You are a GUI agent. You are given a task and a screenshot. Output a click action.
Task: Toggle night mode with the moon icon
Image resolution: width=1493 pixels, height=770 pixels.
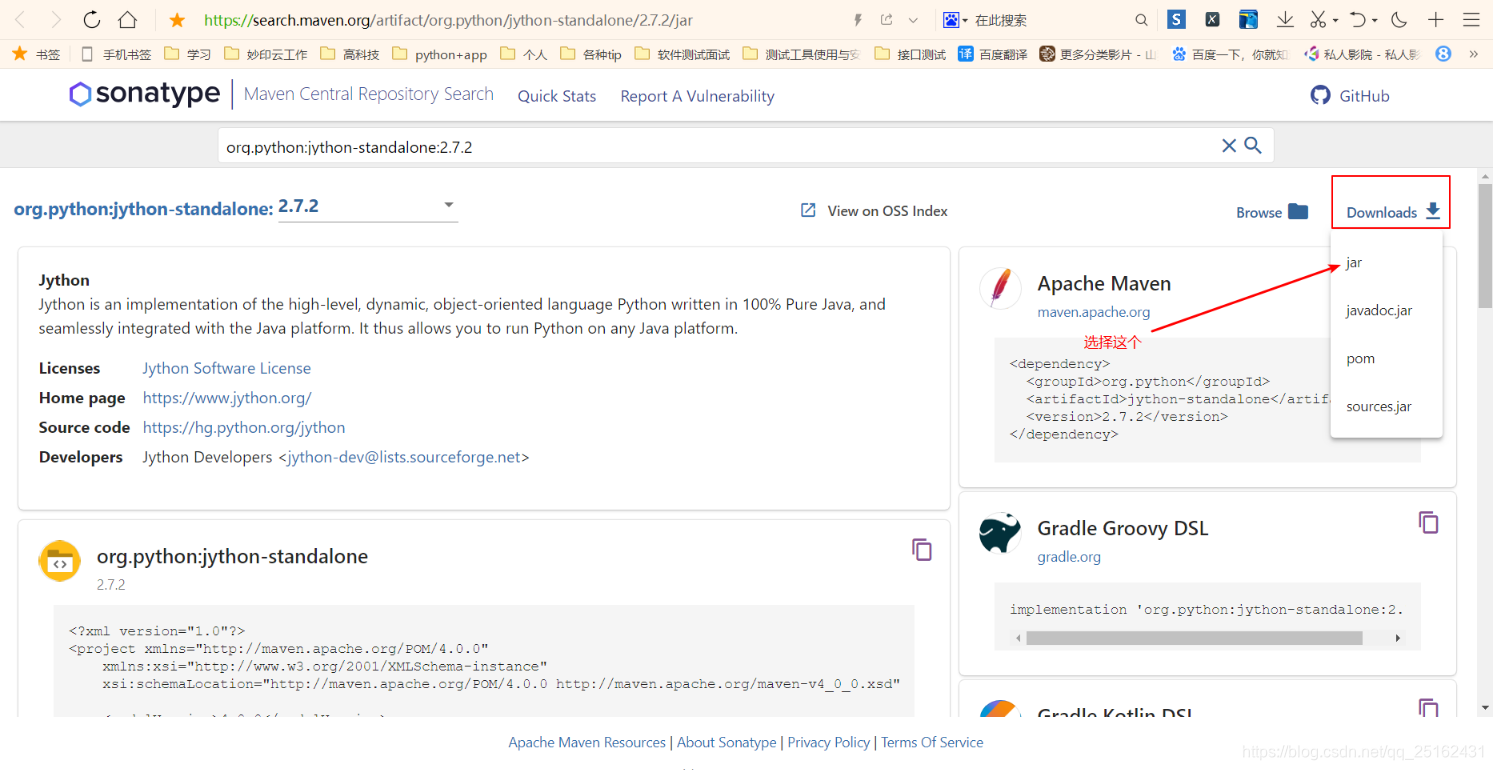coord(1399,20)
